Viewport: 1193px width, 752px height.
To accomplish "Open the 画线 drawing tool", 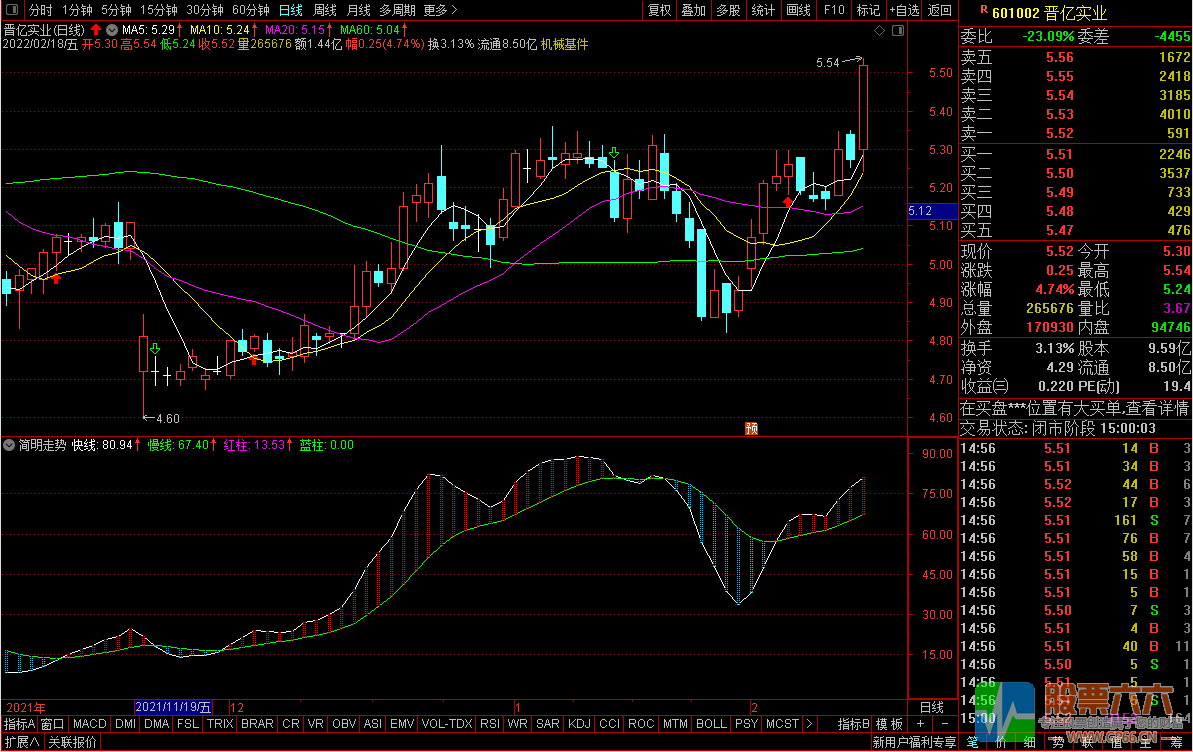I will tap(798, 10).
